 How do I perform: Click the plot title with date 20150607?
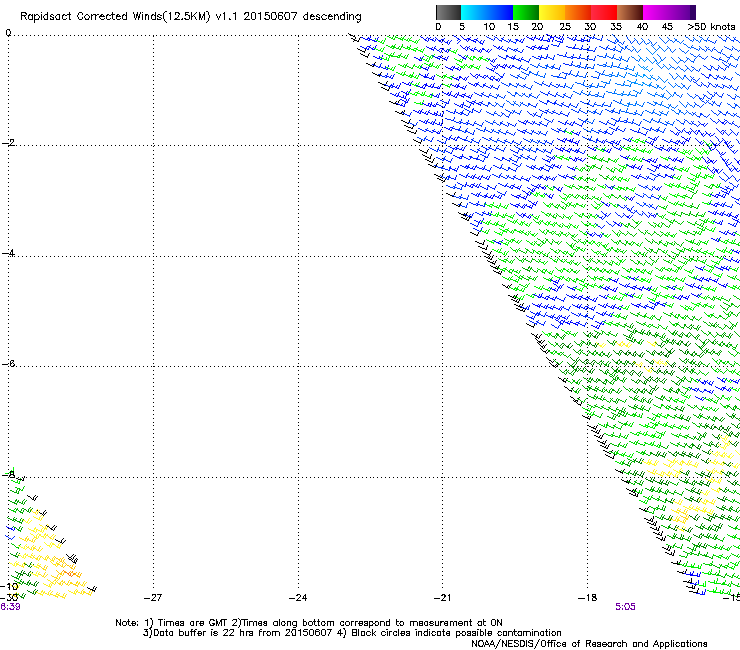(x=191, y=17)
